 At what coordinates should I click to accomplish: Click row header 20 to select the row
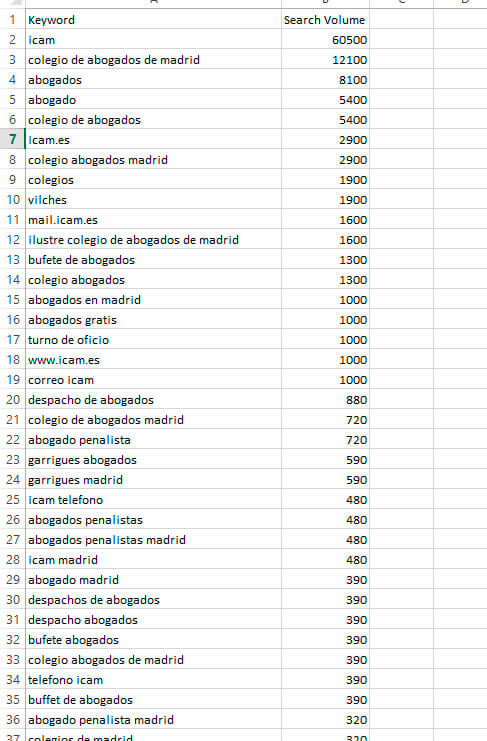pos(12,400)
